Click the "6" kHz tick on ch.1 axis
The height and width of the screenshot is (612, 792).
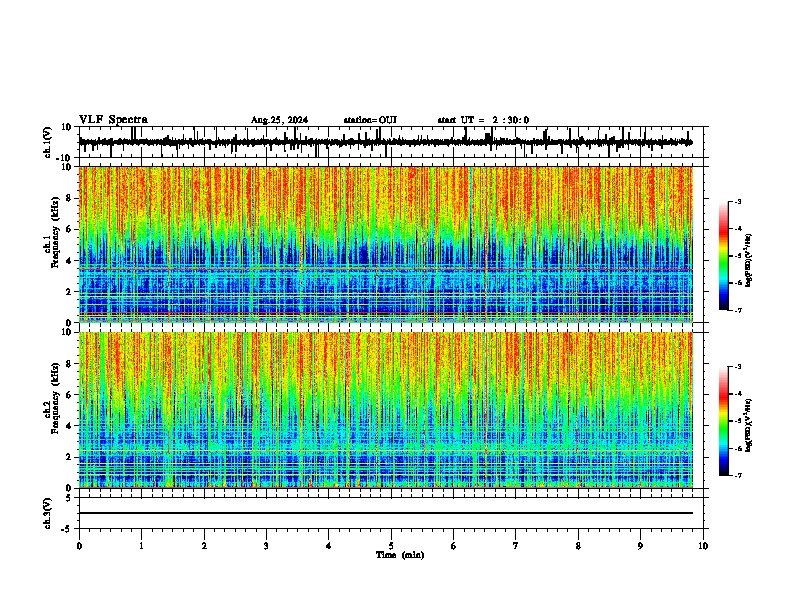click(69, 229)
